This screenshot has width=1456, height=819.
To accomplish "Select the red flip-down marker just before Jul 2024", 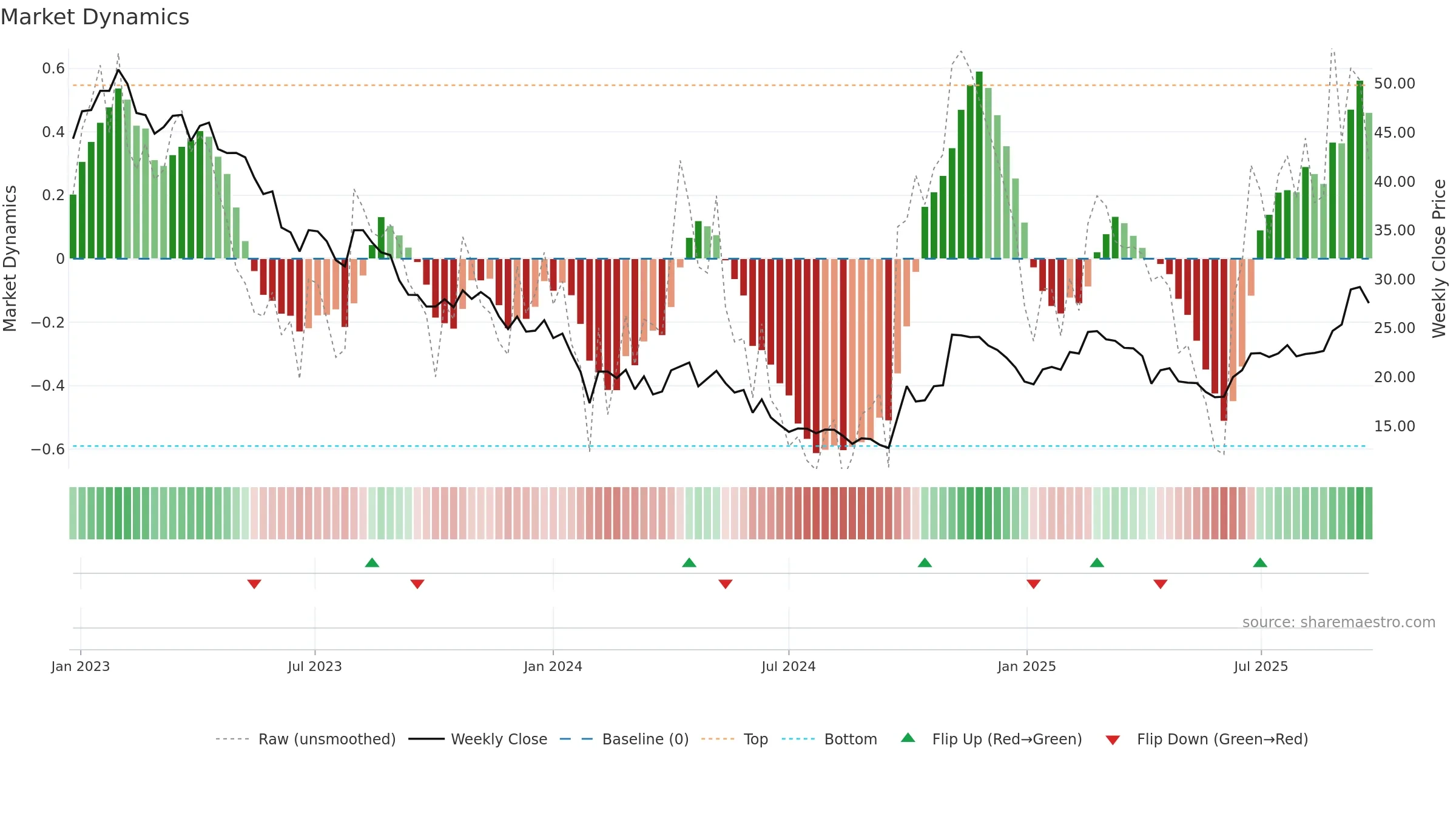I will tap(726, 584).
